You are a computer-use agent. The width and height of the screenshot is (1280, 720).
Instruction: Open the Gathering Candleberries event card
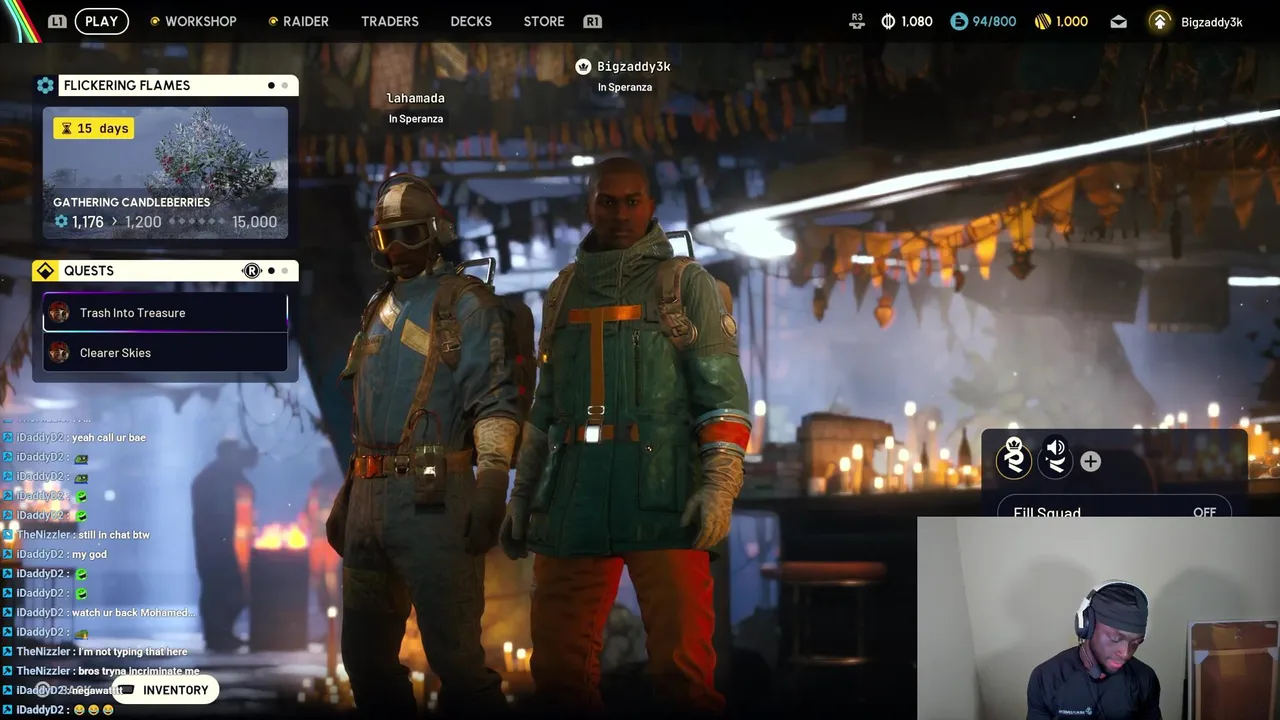pyautogui.click(x=165, y=172)
